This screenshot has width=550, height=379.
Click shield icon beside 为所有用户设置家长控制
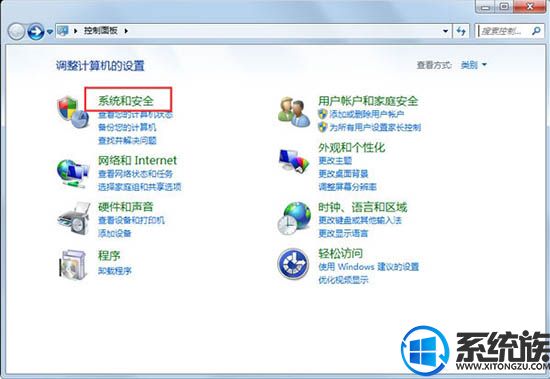[x=323, y=127]
